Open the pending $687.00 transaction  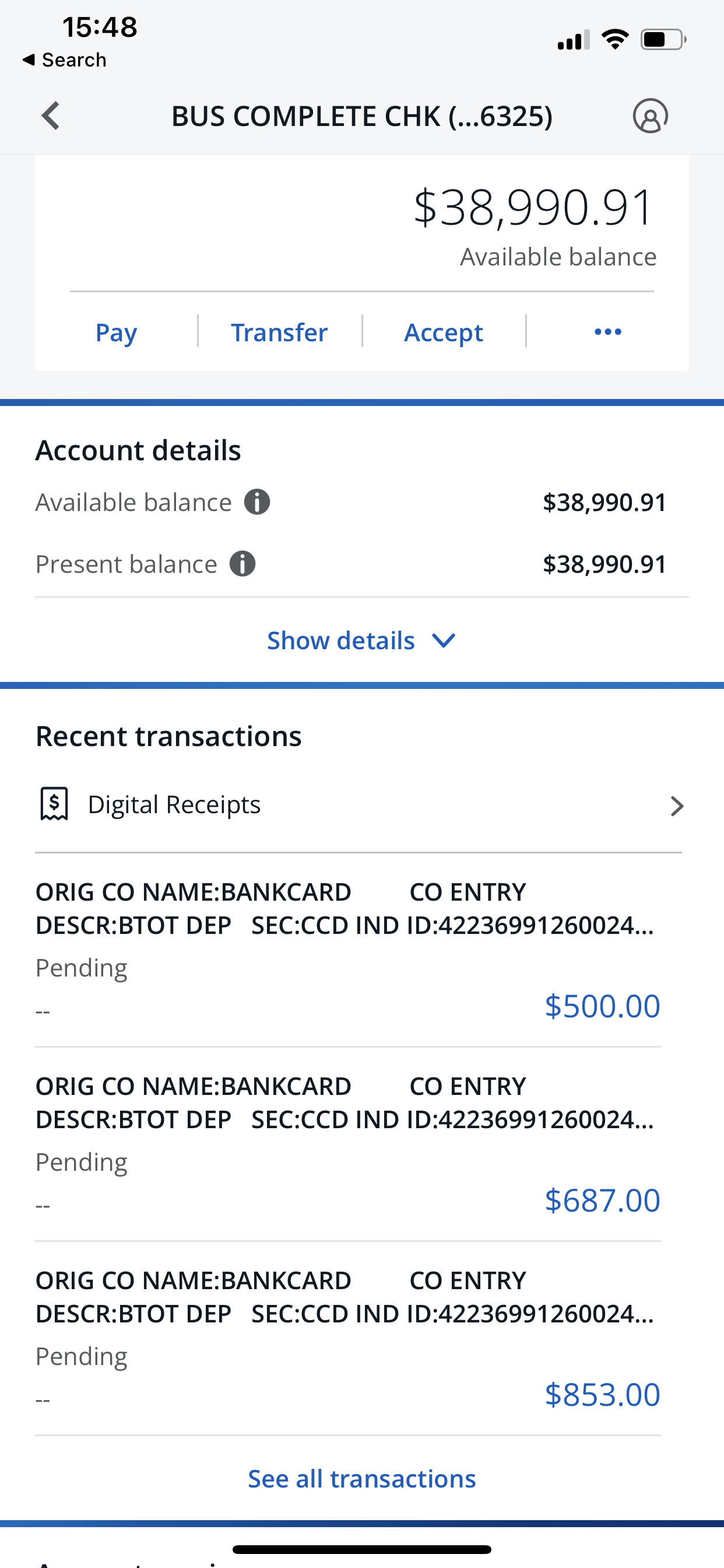click(348, 1145)
